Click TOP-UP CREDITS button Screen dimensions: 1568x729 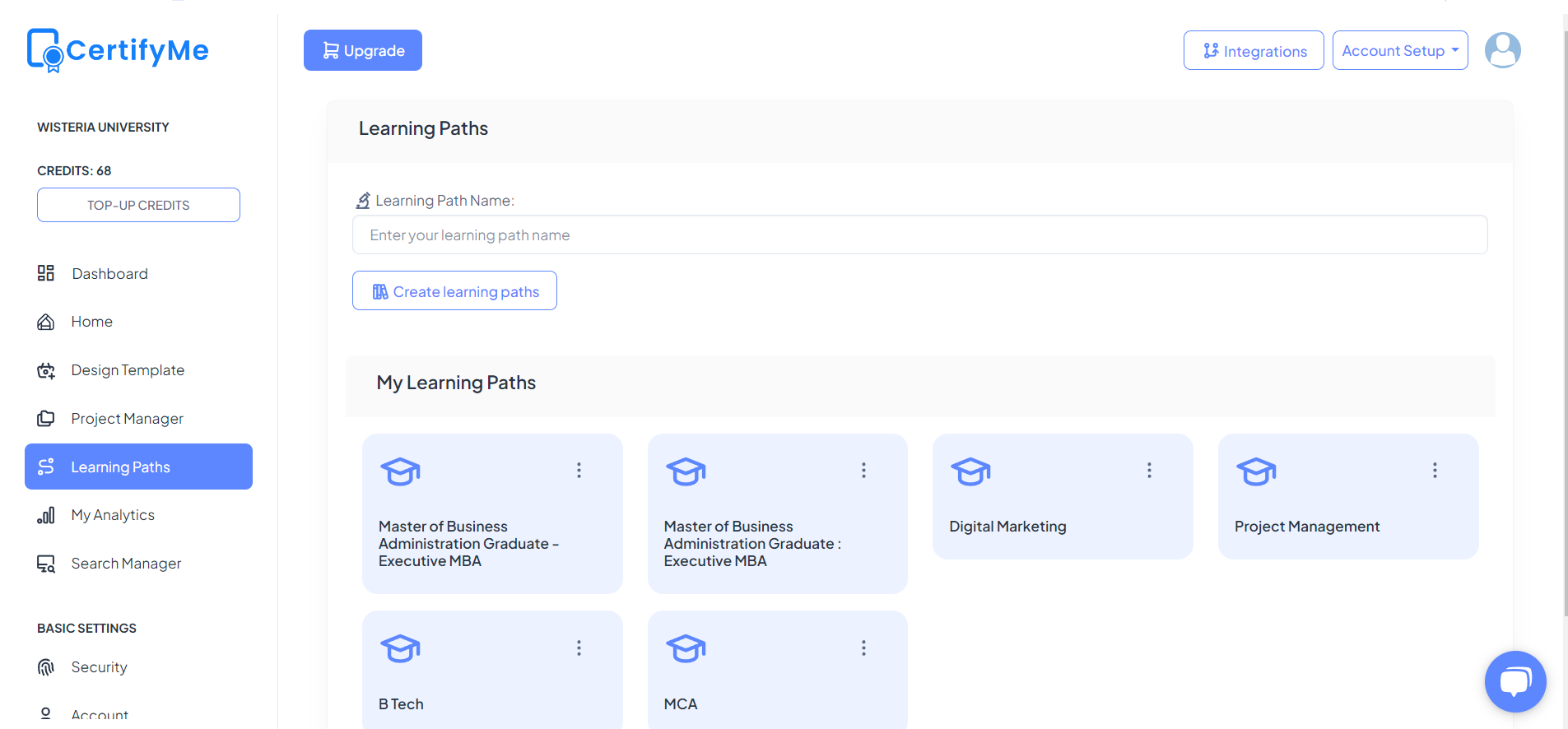[138, 205]
